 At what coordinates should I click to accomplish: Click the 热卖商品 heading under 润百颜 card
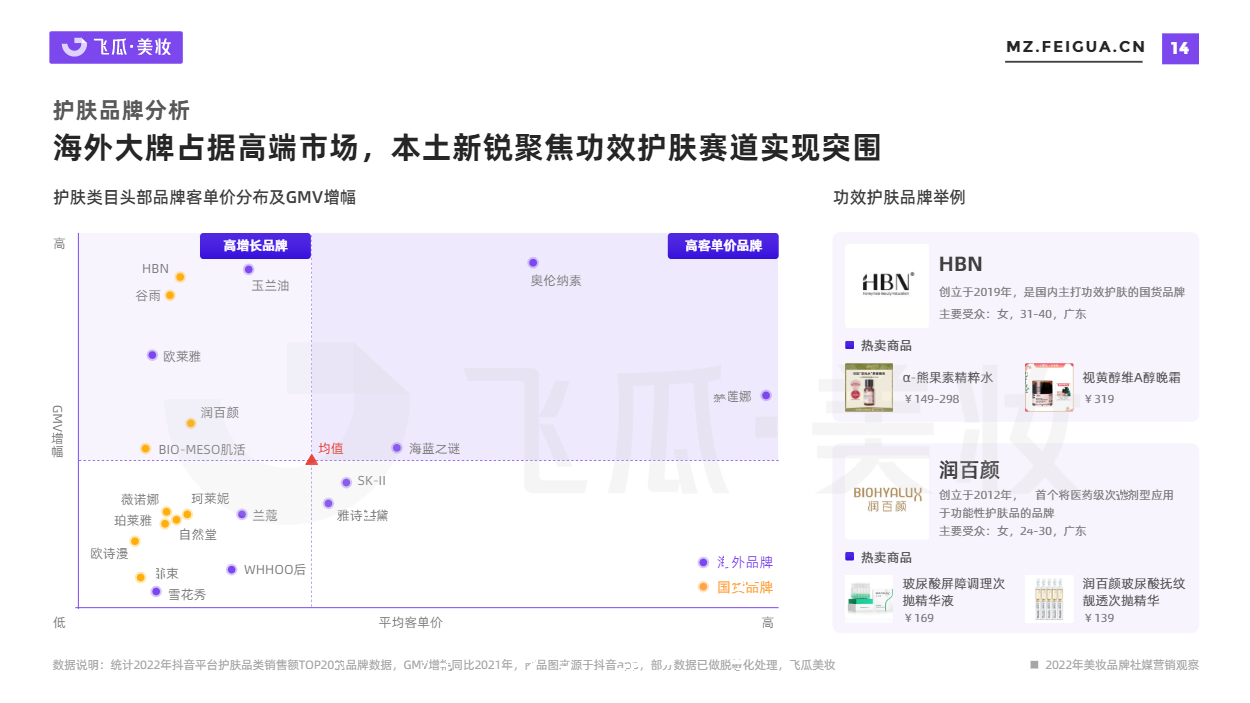pyautogui.click(x=886, y=557)
